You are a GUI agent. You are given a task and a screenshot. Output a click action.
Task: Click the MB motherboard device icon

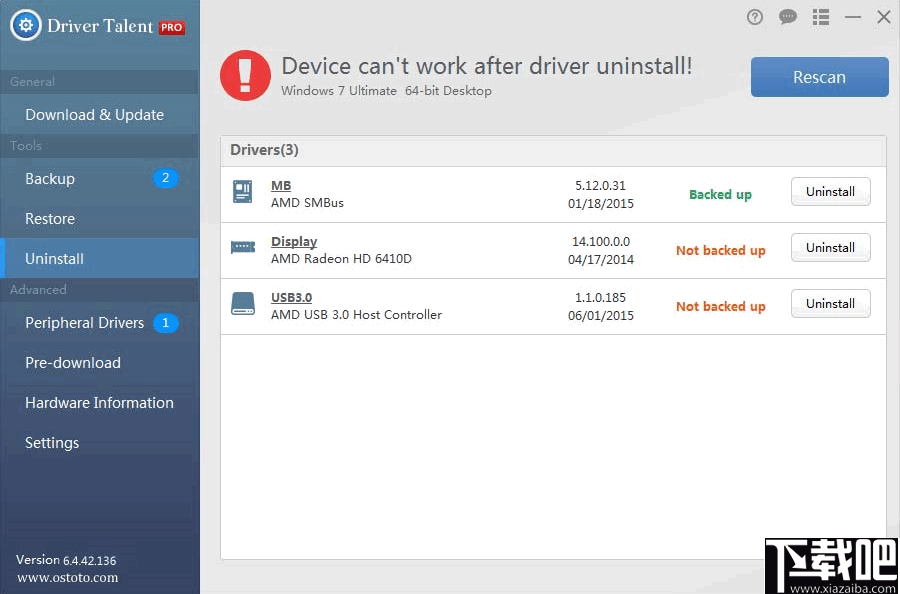[241, 188]
